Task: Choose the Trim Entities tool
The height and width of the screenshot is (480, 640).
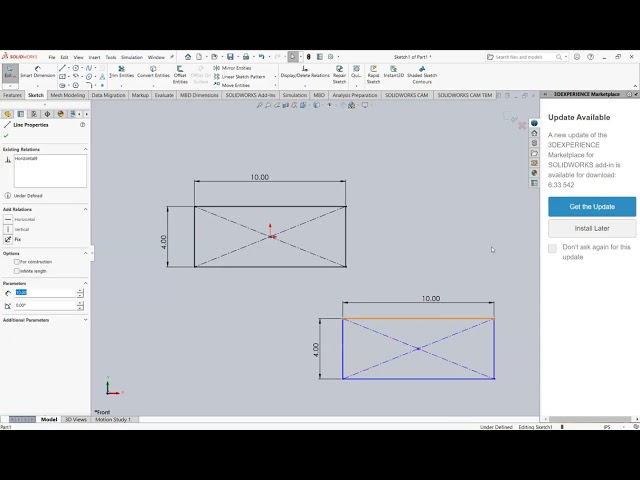Action: (122, 72)
